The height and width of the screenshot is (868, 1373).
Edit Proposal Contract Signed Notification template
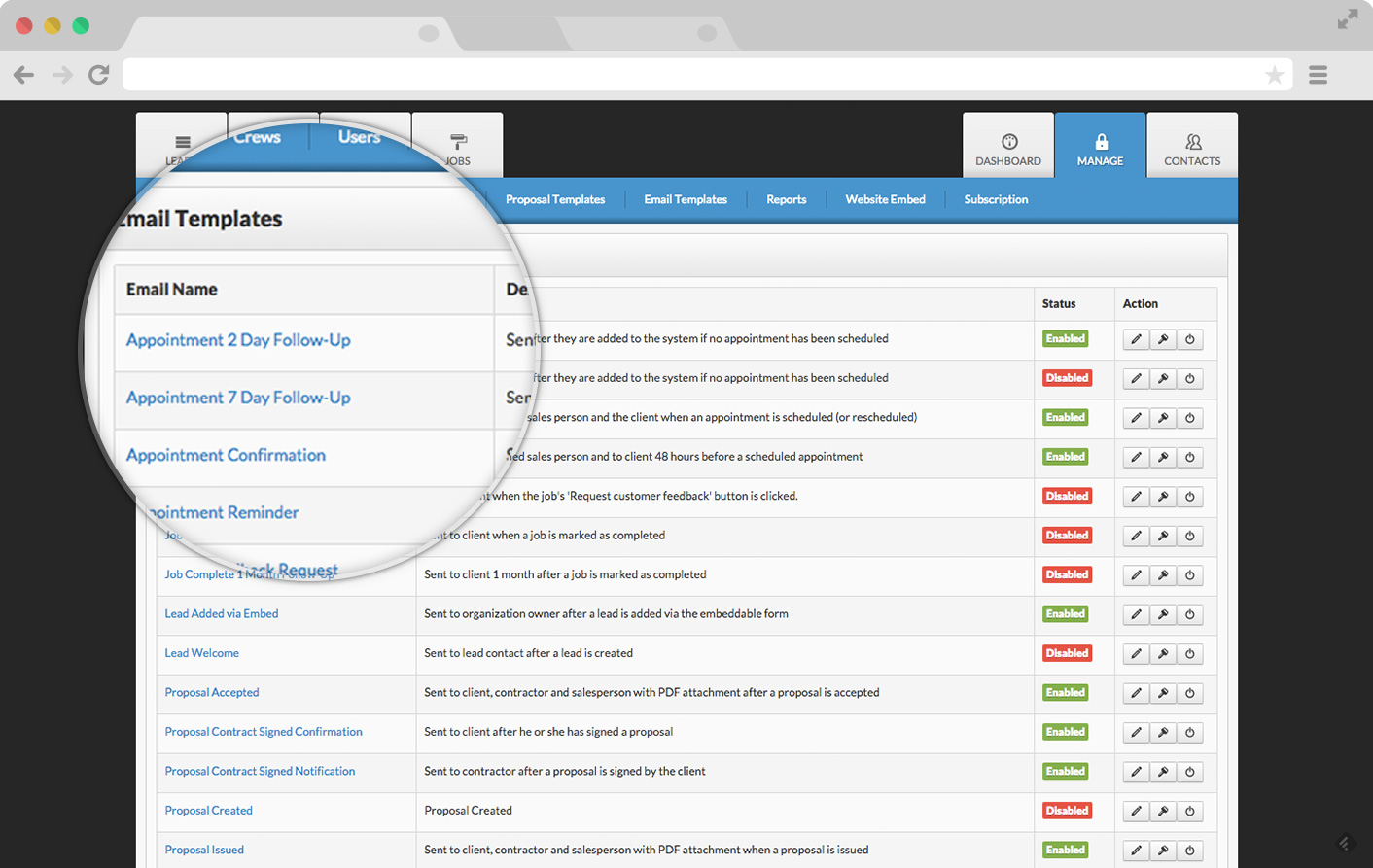point(1136,772)
